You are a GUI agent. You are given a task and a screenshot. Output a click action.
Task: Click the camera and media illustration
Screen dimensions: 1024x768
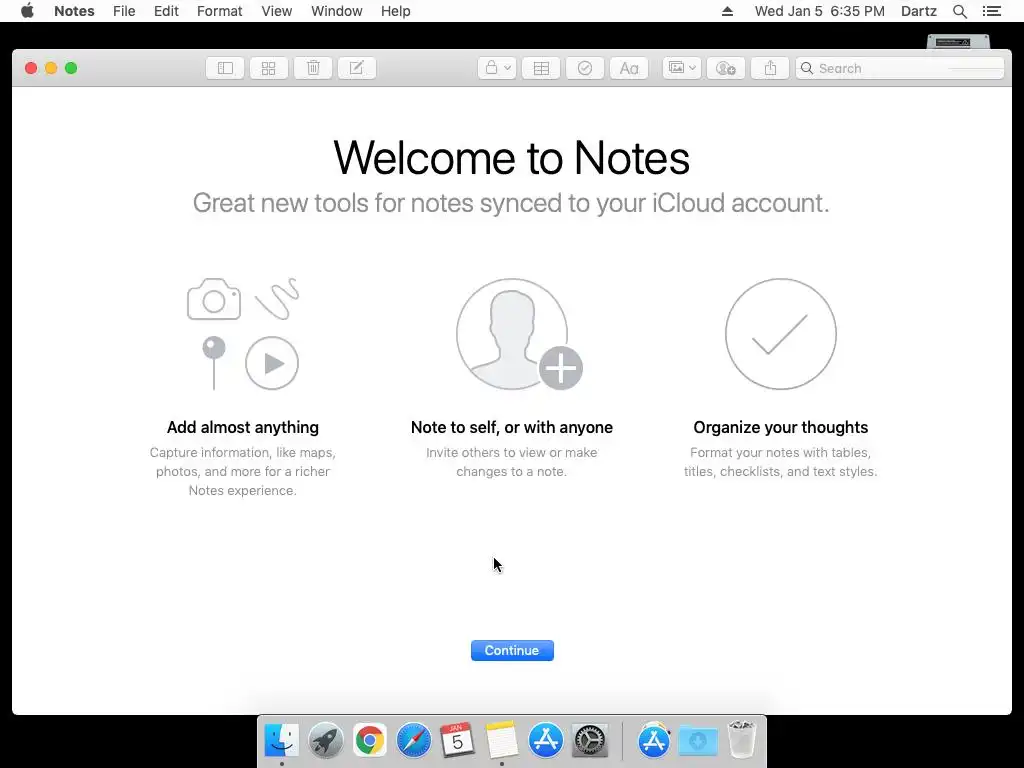243,334
